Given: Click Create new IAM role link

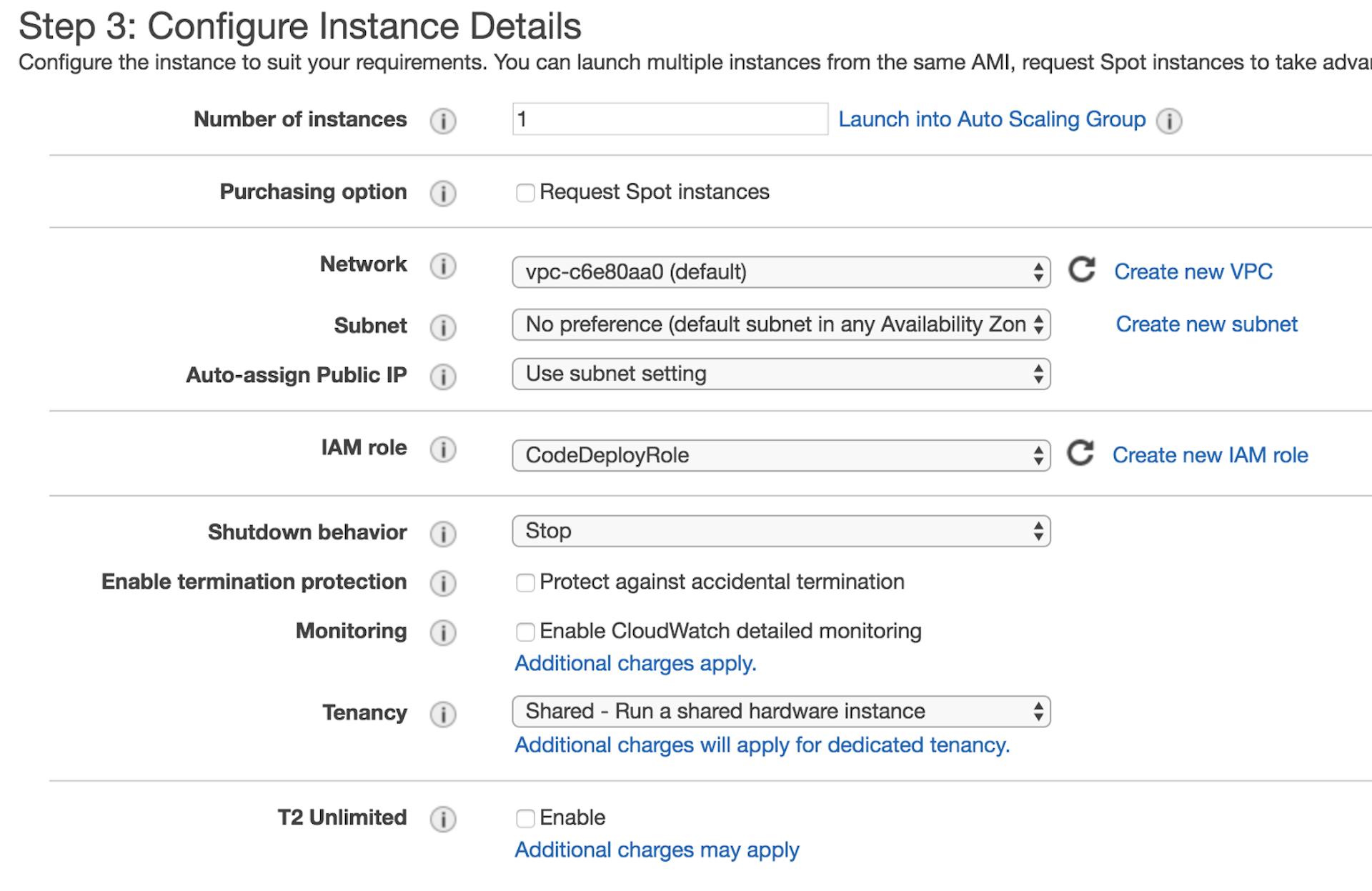Looking at the screenshot, I should click(1210, 455).
